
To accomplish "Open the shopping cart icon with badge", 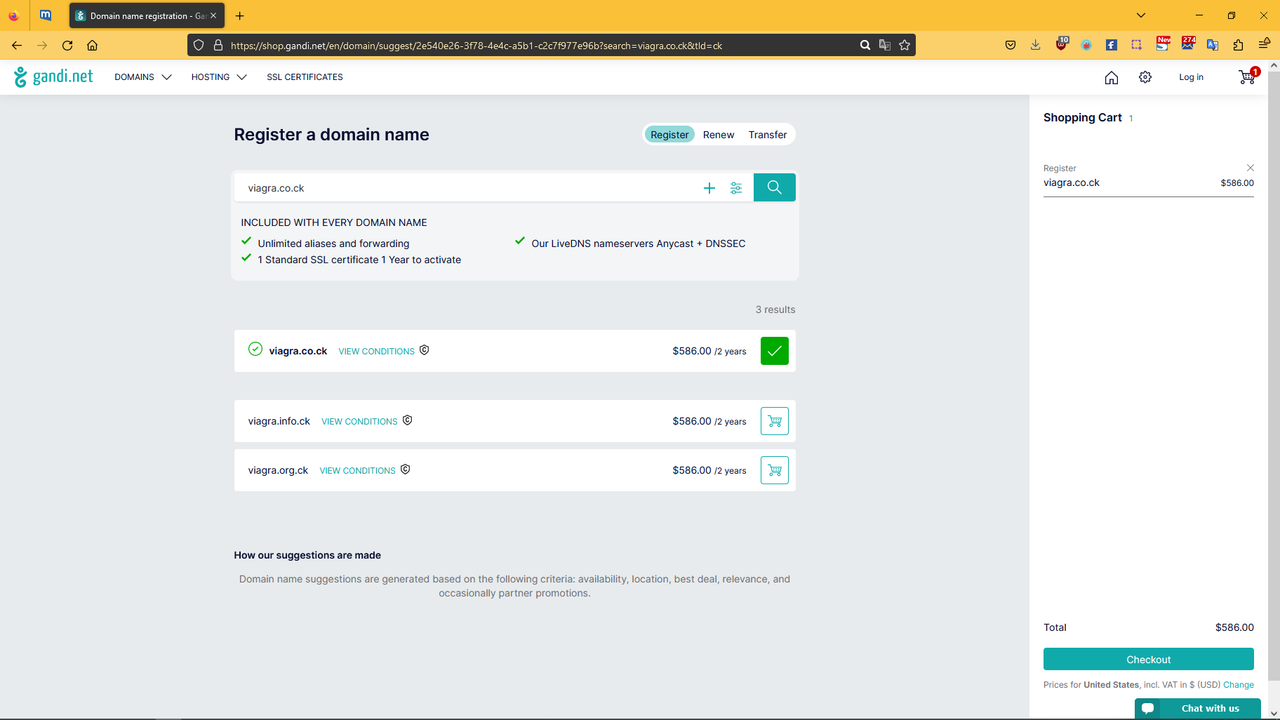I will [1248, 76].
